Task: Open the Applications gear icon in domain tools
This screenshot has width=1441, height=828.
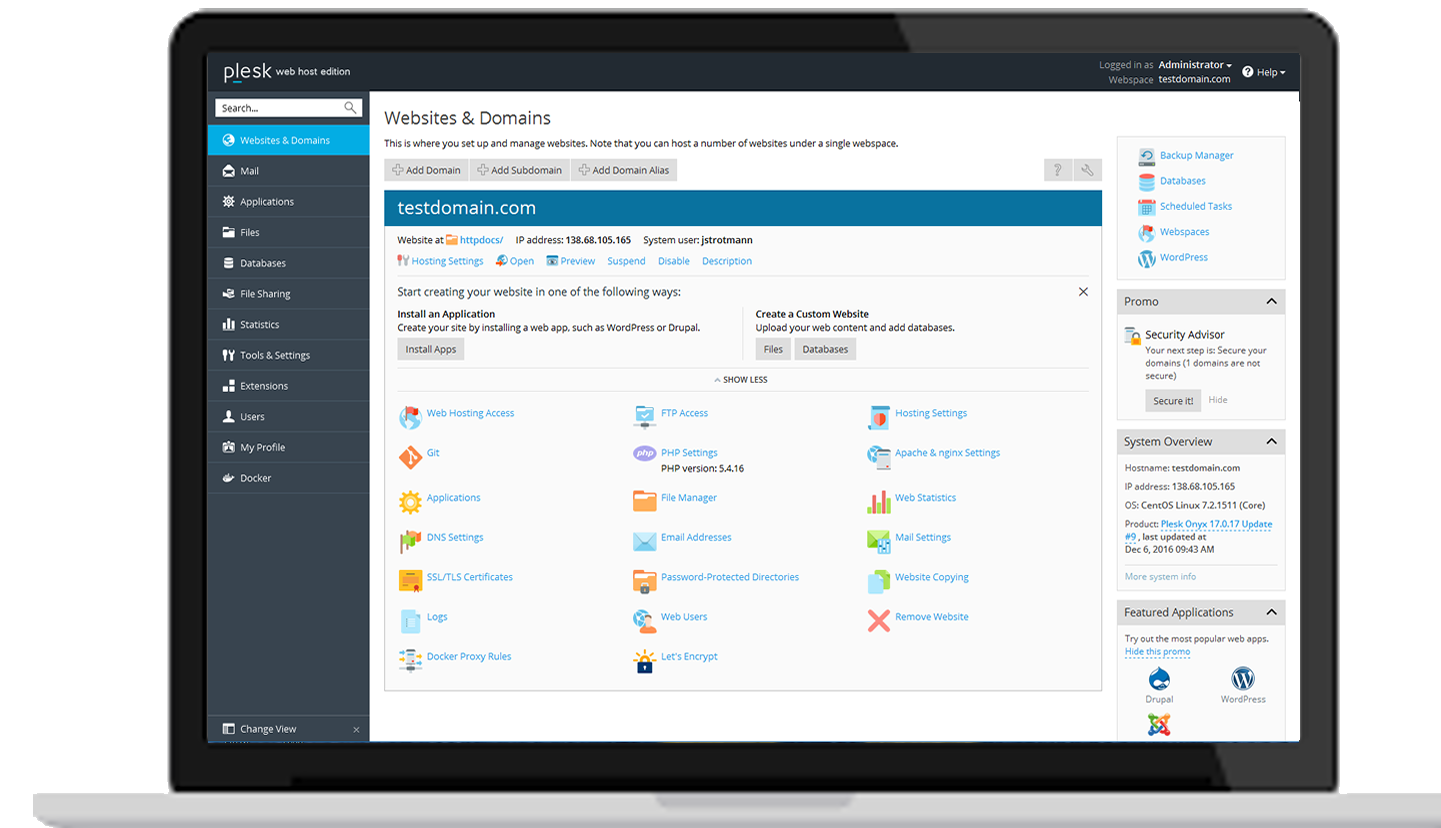Action: (x=410, y=501)
